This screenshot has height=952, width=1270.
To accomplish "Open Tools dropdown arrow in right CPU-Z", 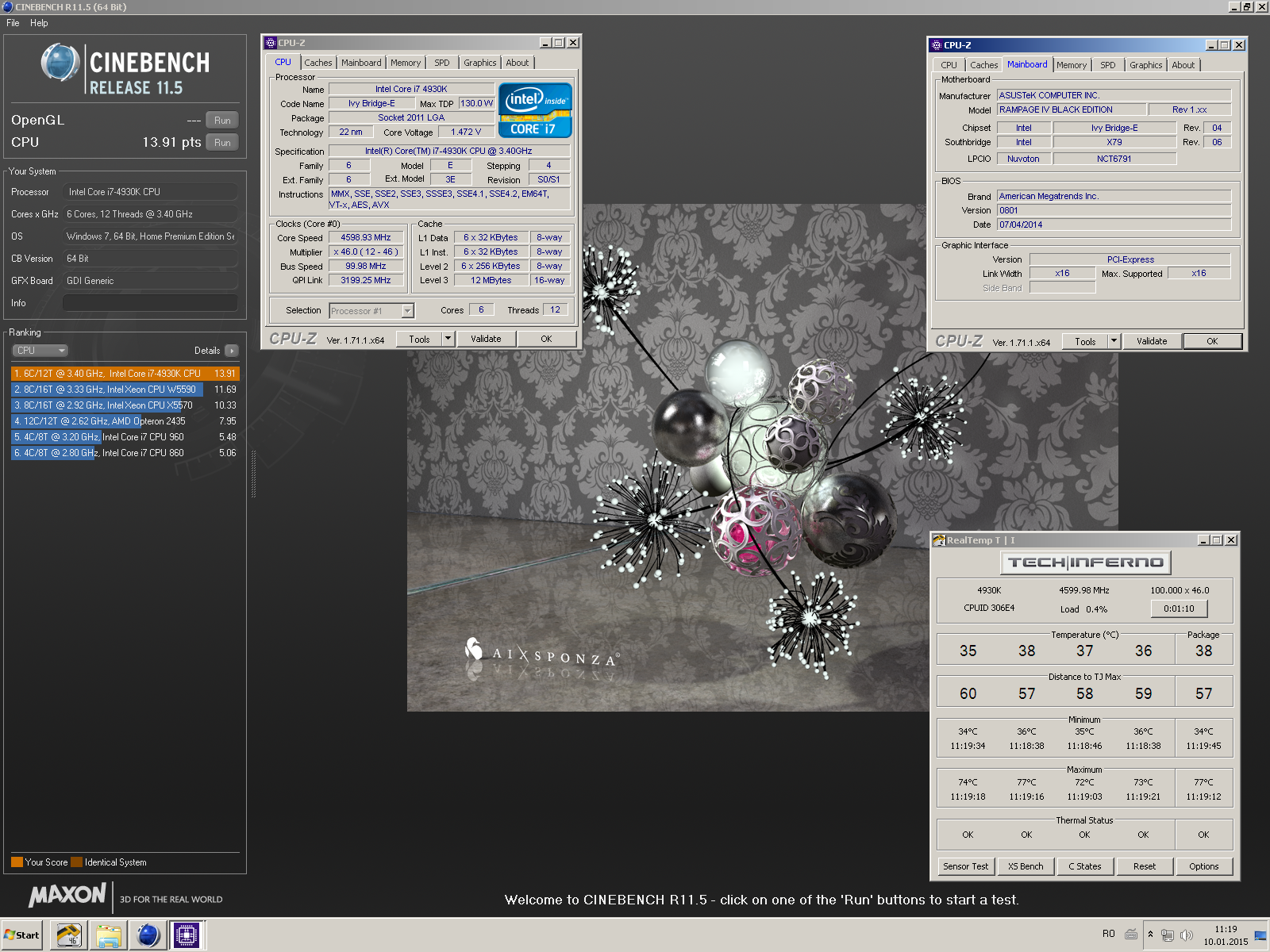I will [x=1114, y=341].
